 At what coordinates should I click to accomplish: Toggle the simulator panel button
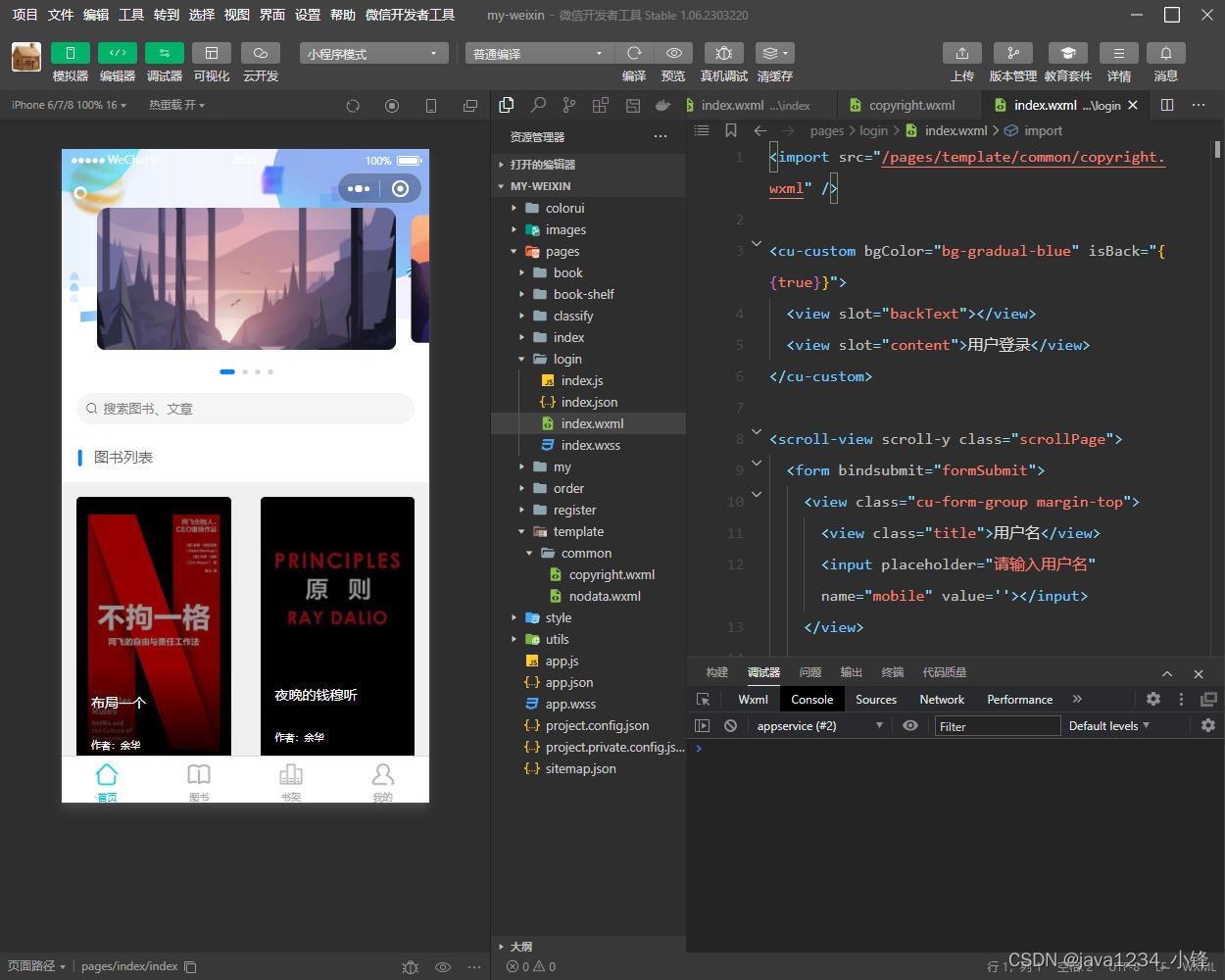click(x=71, y=53)
